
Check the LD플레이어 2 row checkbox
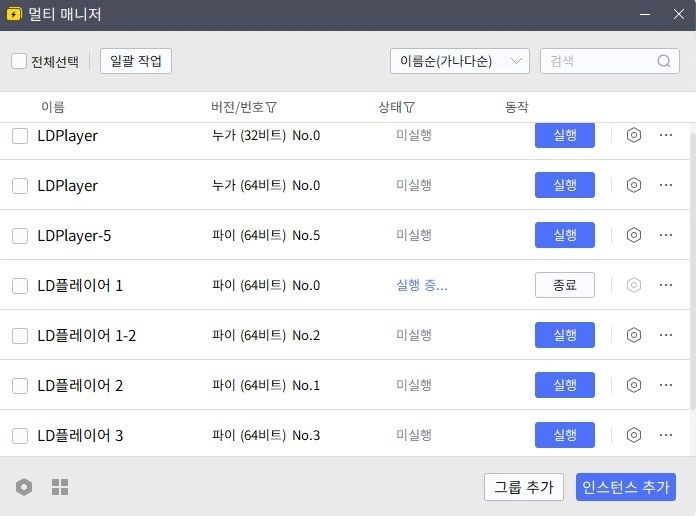[x=20, y=385]
